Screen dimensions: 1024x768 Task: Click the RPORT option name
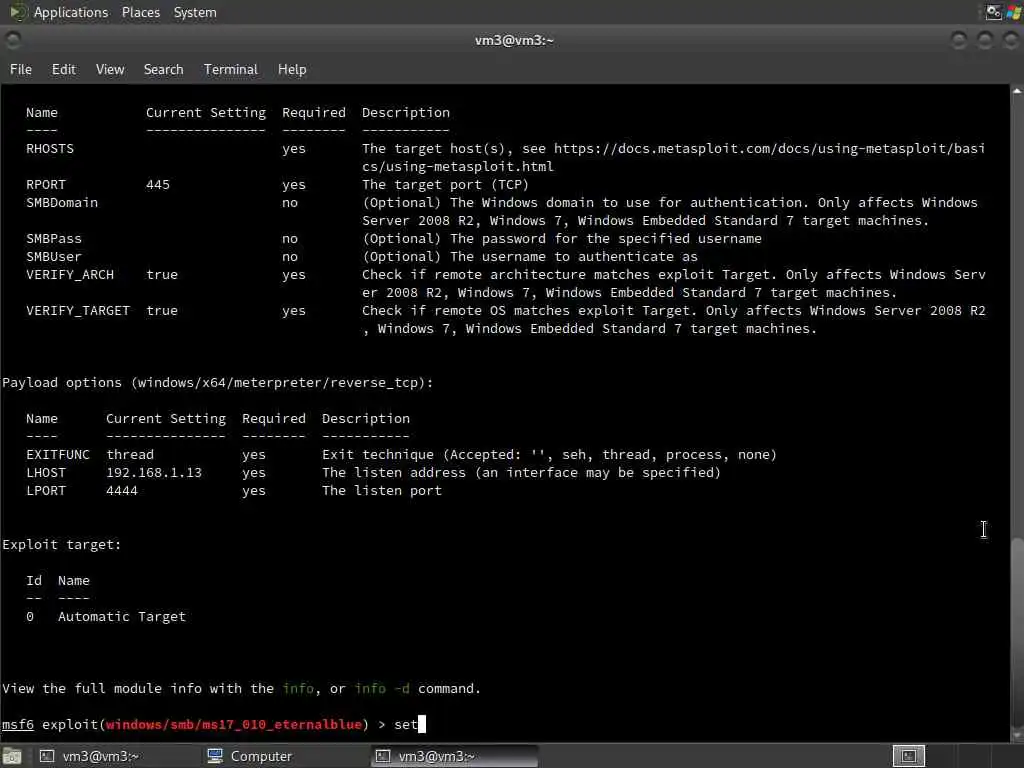46,185
